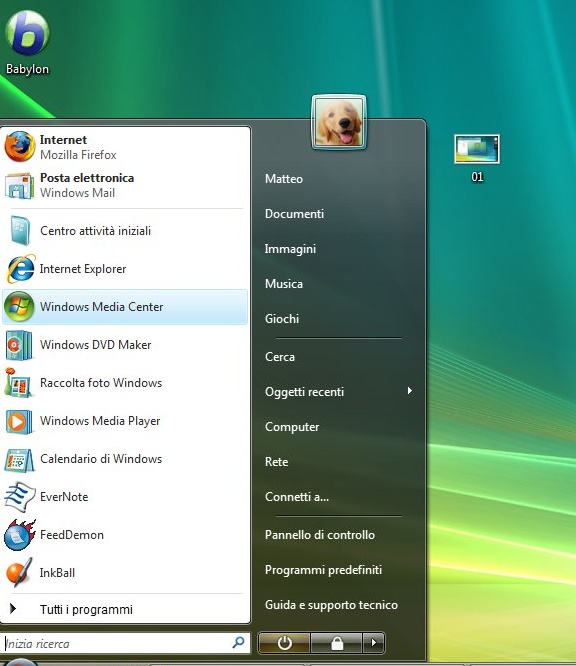Focus the Inizia ricerca search field
This screenshot has height=666, width=576.
[x=125, y=643]
